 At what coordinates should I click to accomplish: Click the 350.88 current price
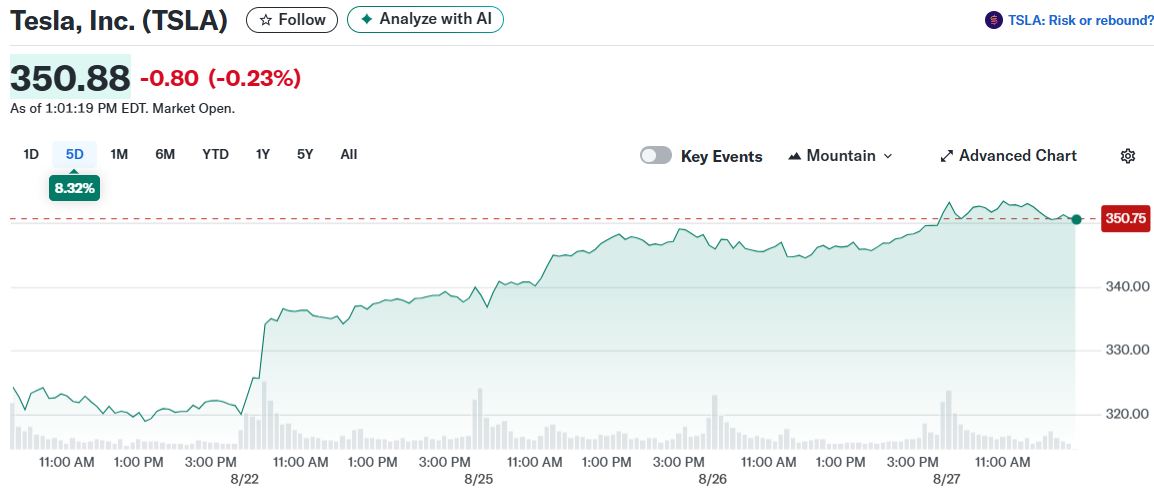(70, 77)
